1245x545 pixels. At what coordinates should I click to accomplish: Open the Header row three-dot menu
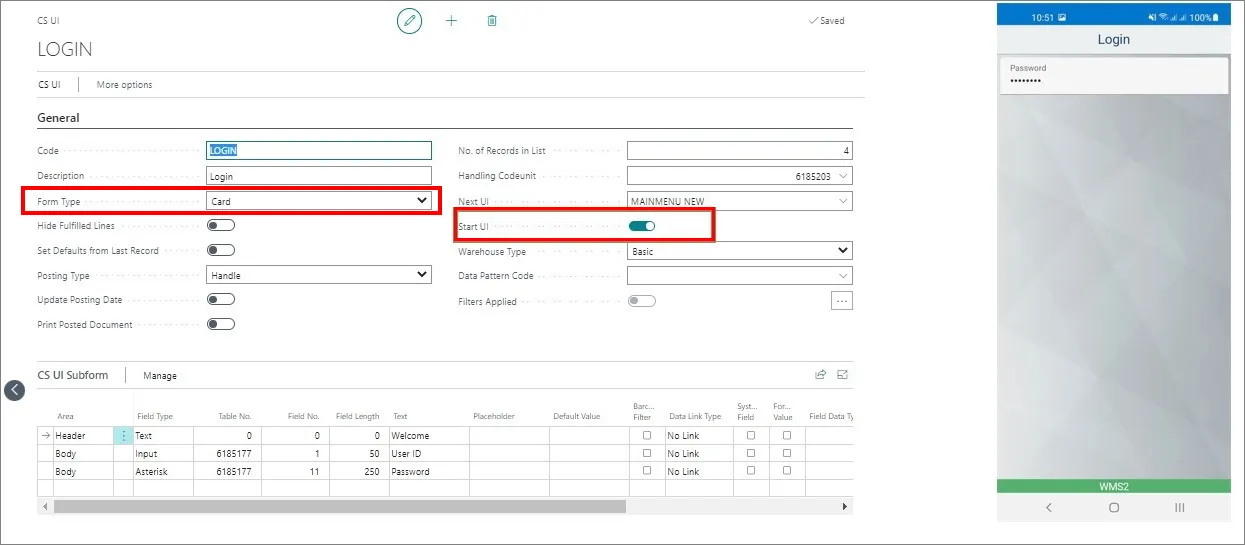(x=124, y=436)
